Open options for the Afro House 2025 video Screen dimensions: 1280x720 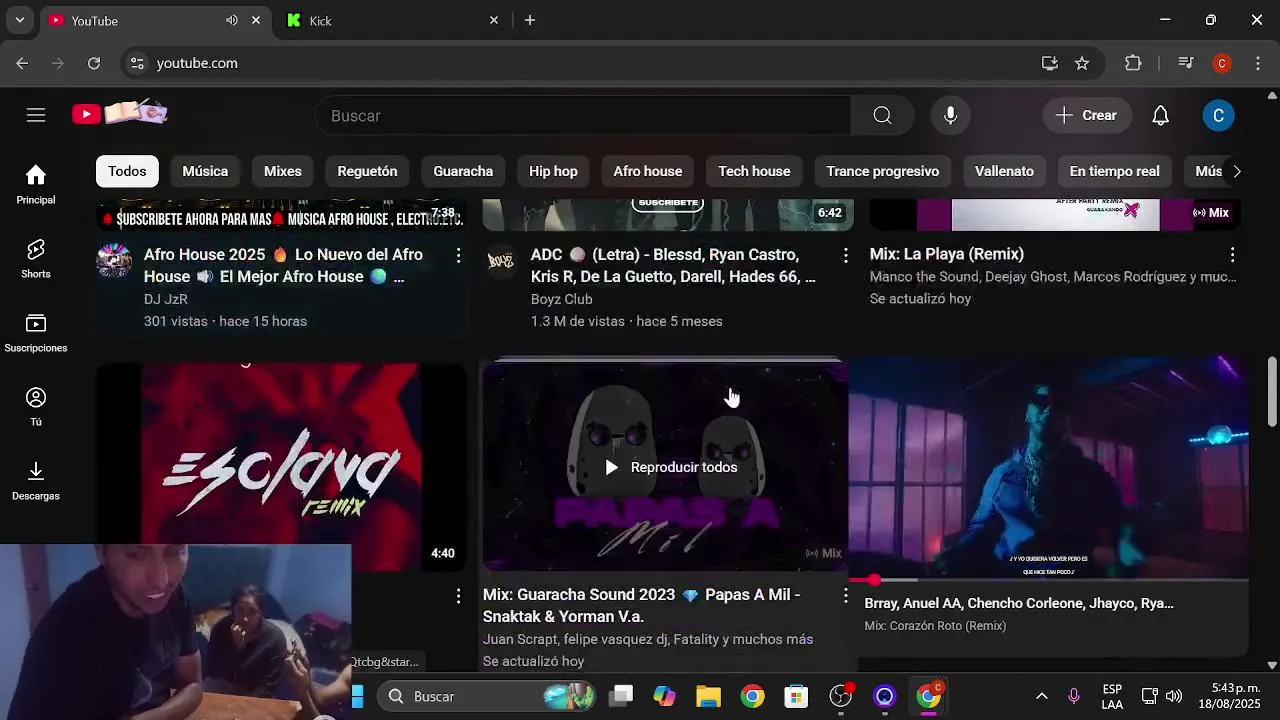[458, 256]
